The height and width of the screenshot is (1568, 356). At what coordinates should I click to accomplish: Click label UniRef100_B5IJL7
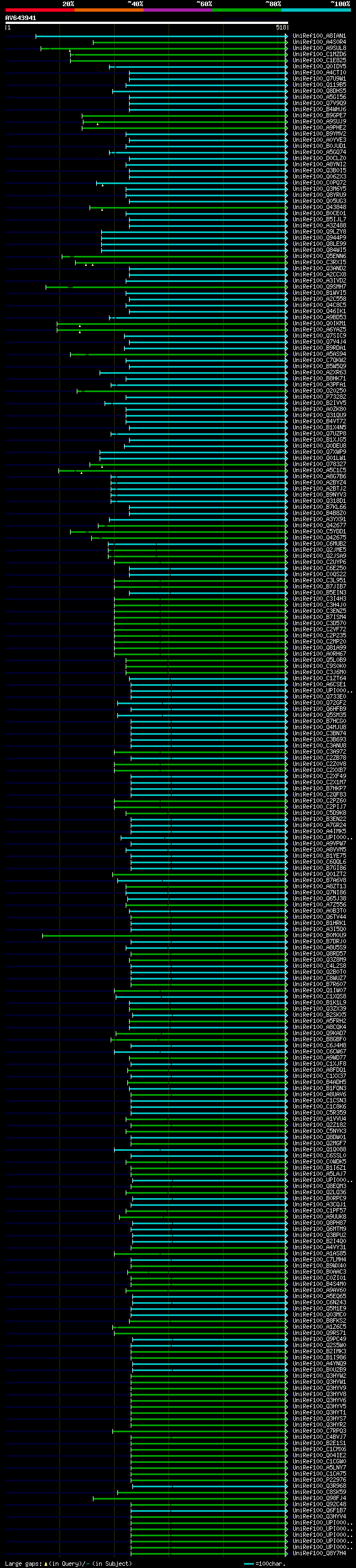319,220
